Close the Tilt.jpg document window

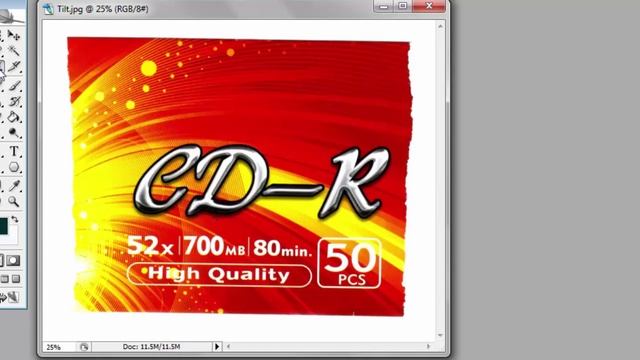tap(429, 6)
